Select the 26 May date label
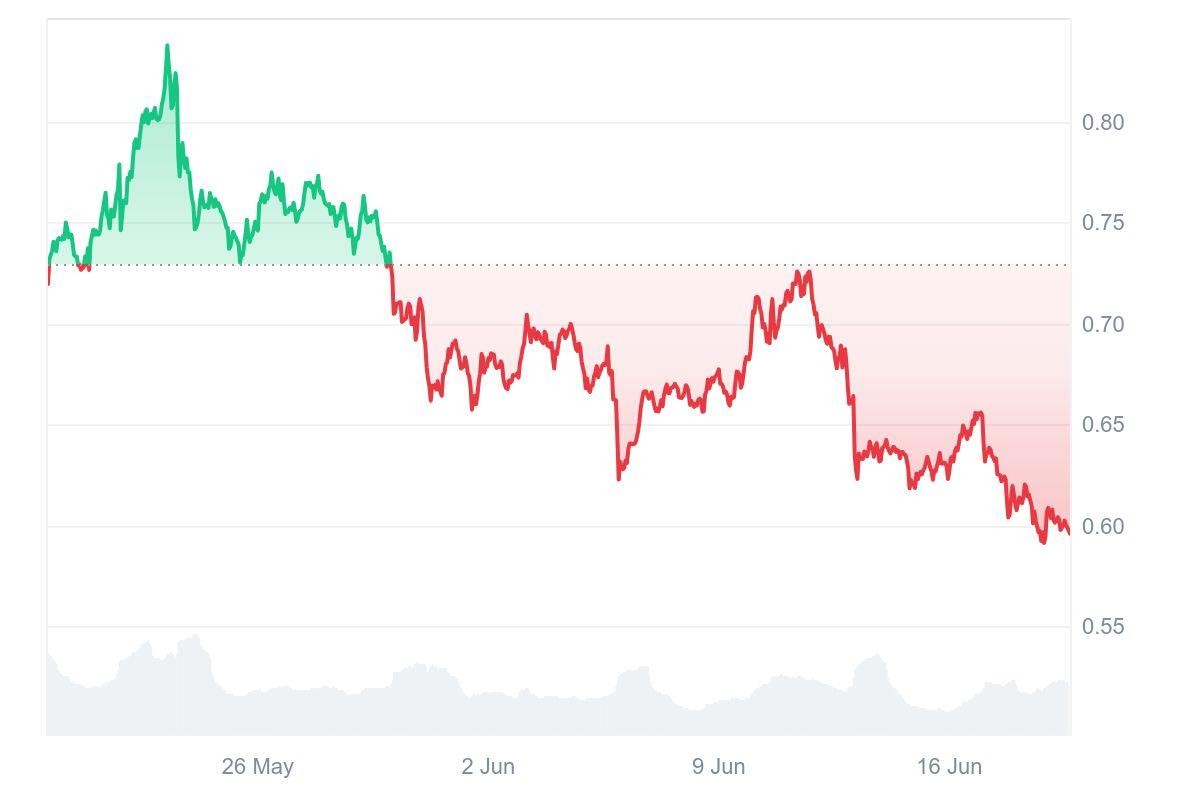This screenshot has height=800, width=1200. coord(257,767)
